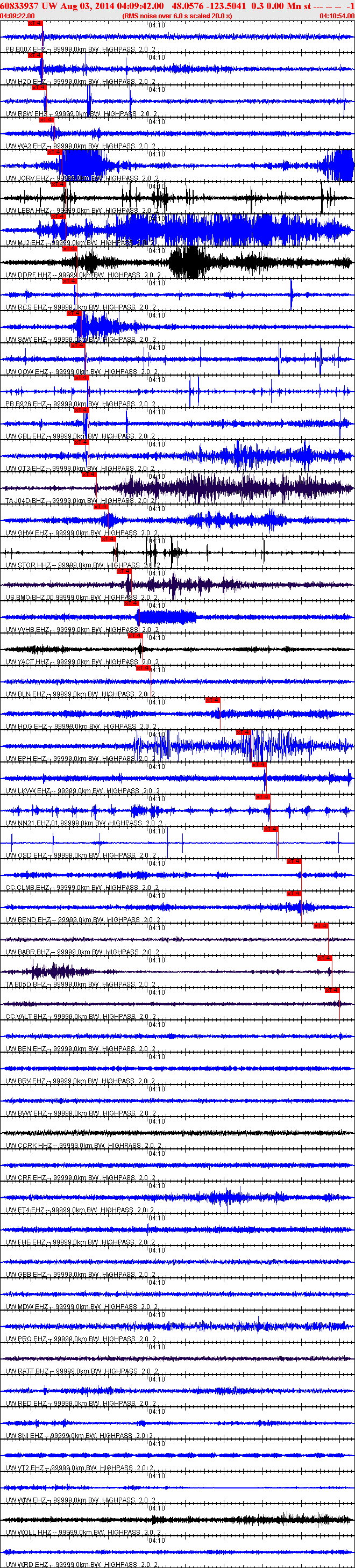
Task: Select the PB B007 EHZ station label
Action: [x=80, y=49]
